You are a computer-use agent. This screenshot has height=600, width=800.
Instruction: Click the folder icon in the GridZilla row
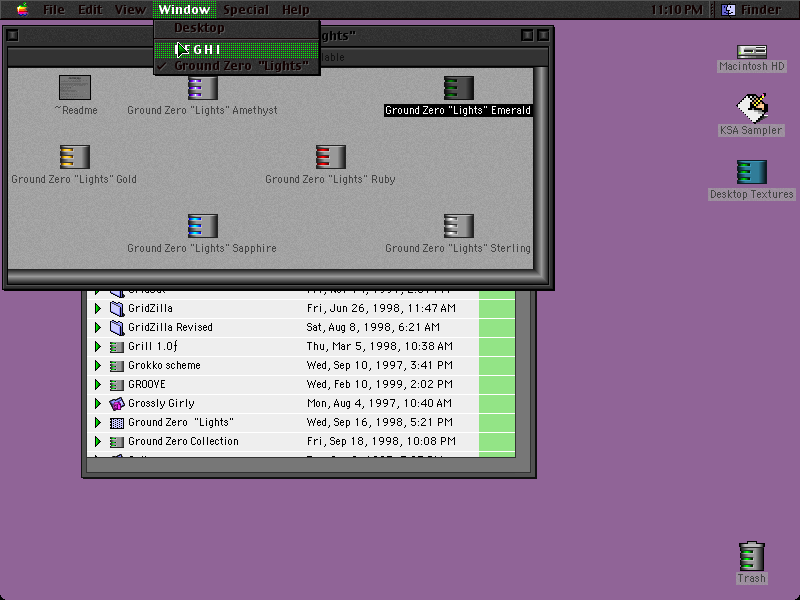point(117,308)
